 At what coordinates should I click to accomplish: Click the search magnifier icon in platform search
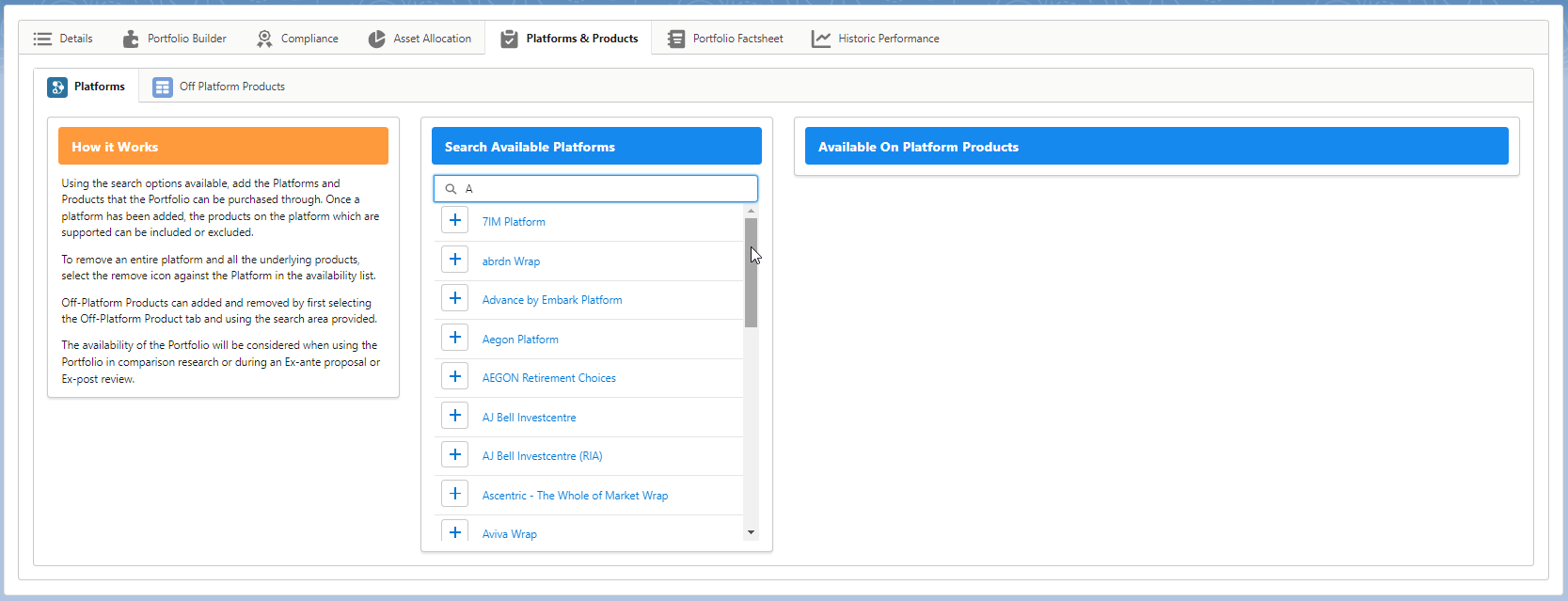(451, 189)
